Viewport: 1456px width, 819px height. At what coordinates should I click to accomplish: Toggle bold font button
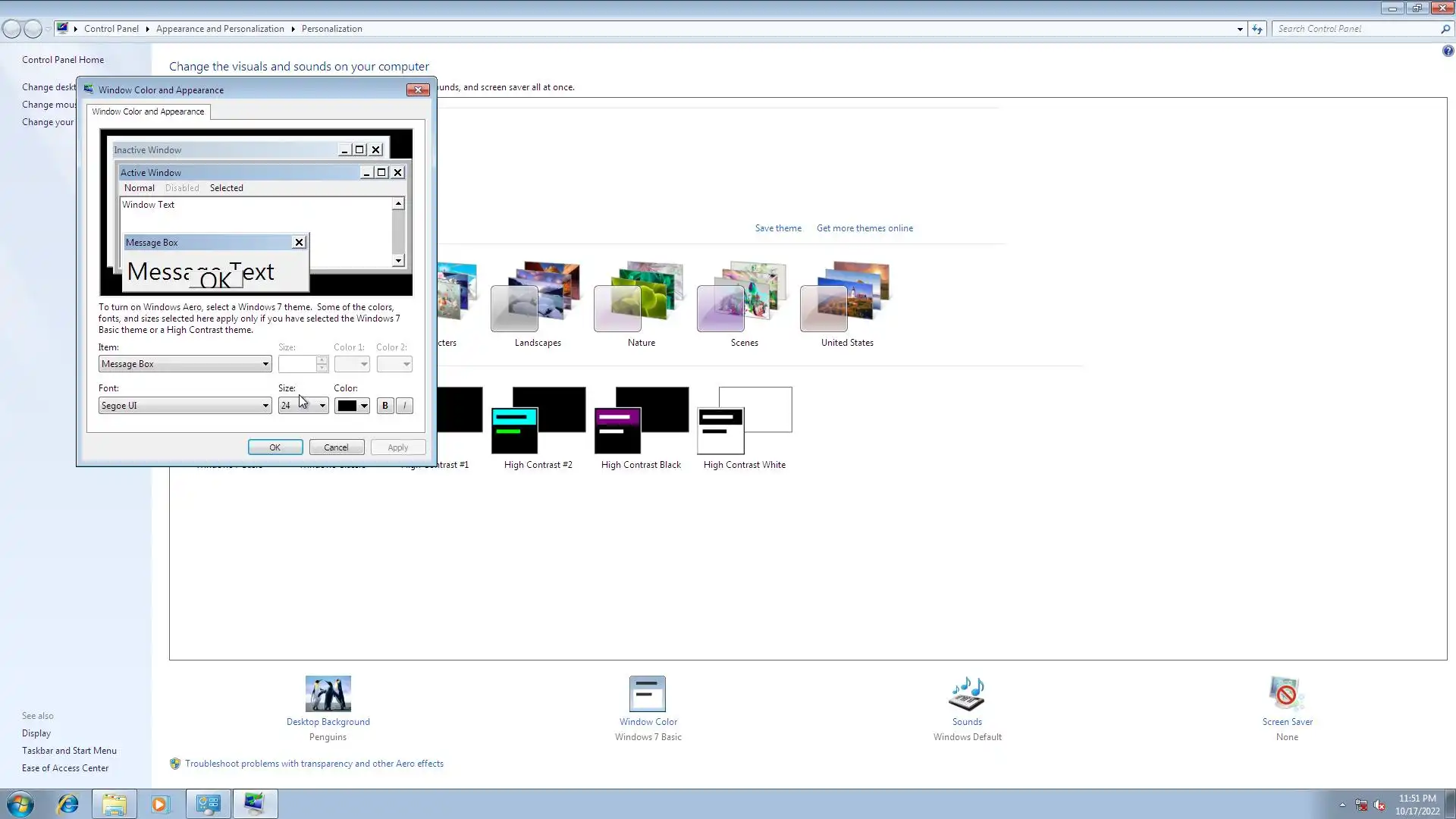(385, 406)
